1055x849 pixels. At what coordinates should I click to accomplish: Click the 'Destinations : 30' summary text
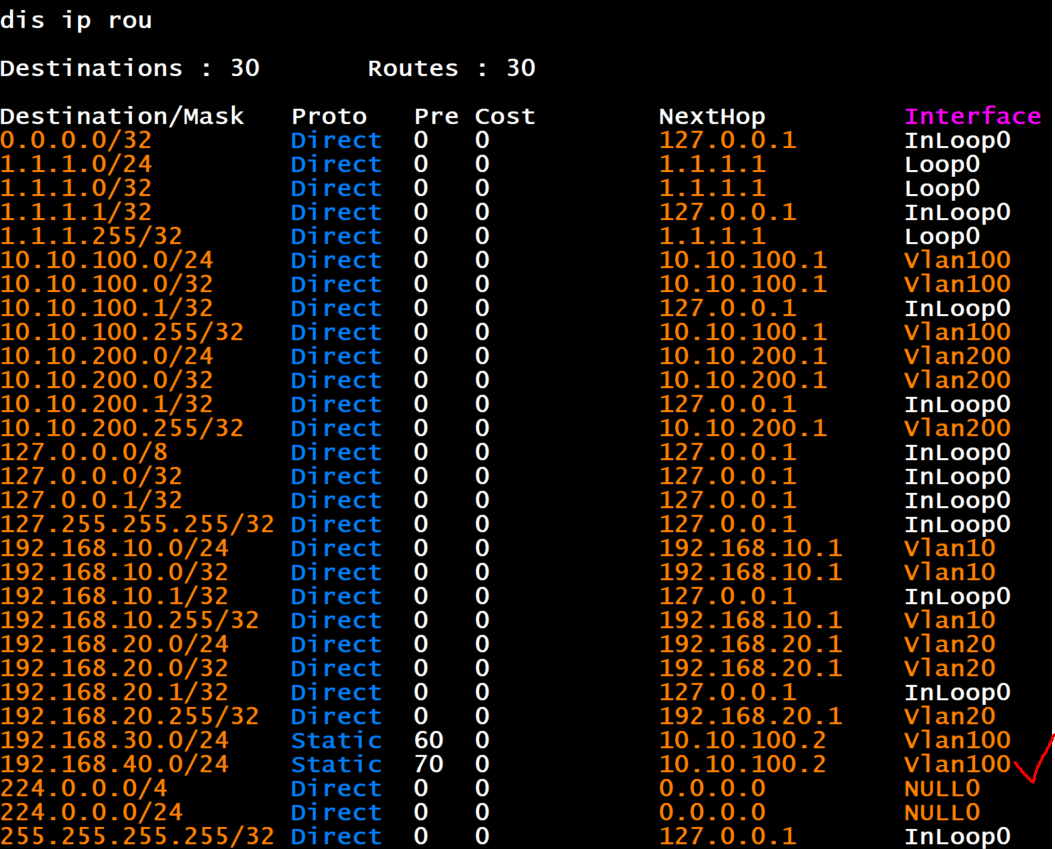coord(130,68)
